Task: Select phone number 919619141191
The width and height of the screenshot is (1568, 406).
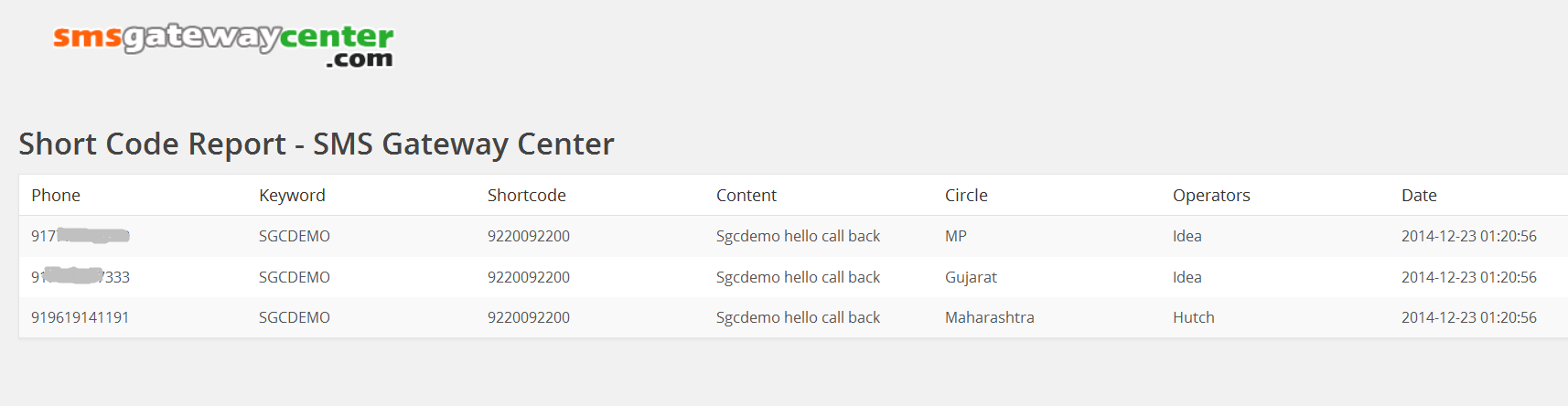Action: click(80, 317)
